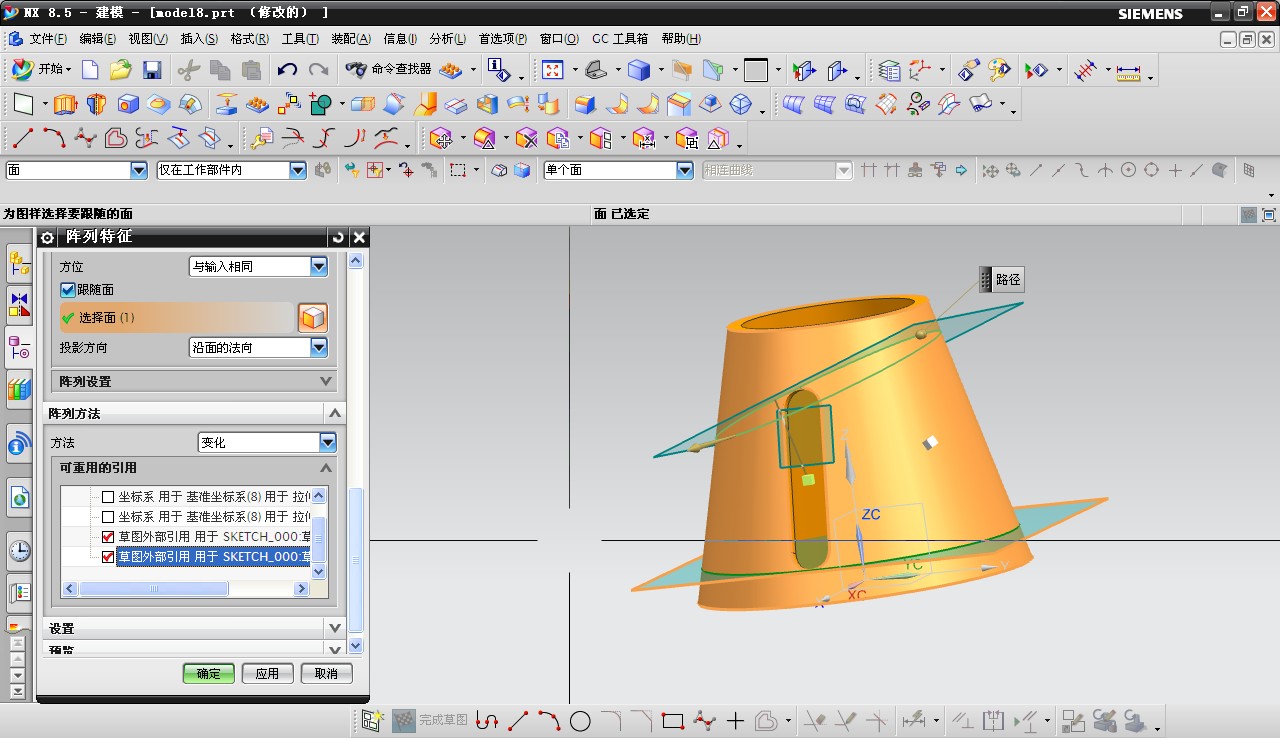Click the Redo arrow icon
The height and width of the screenshot is (738, 1280).
tap(318, 70)
